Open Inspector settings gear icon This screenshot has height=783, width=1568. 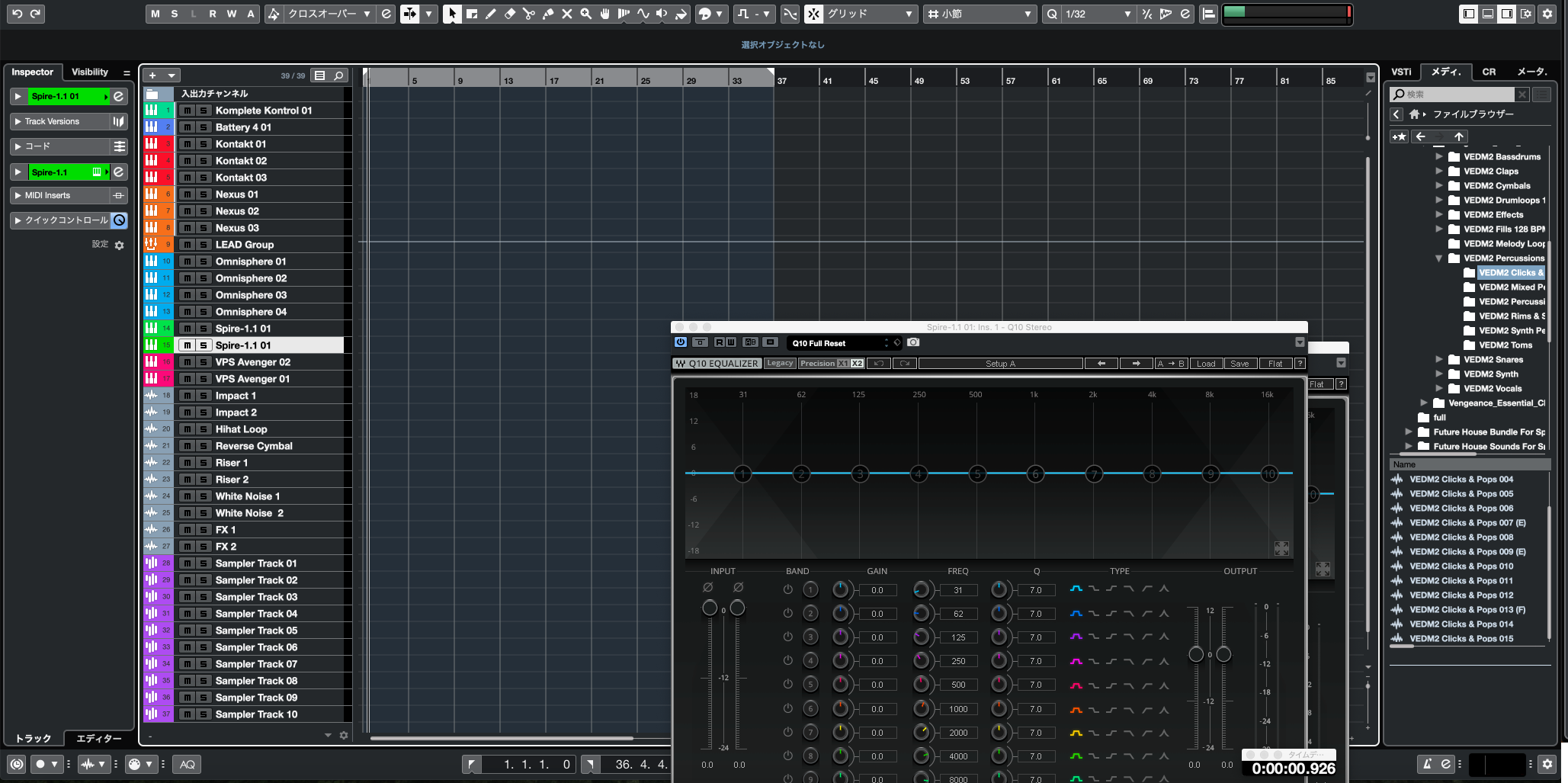[119, 245]
